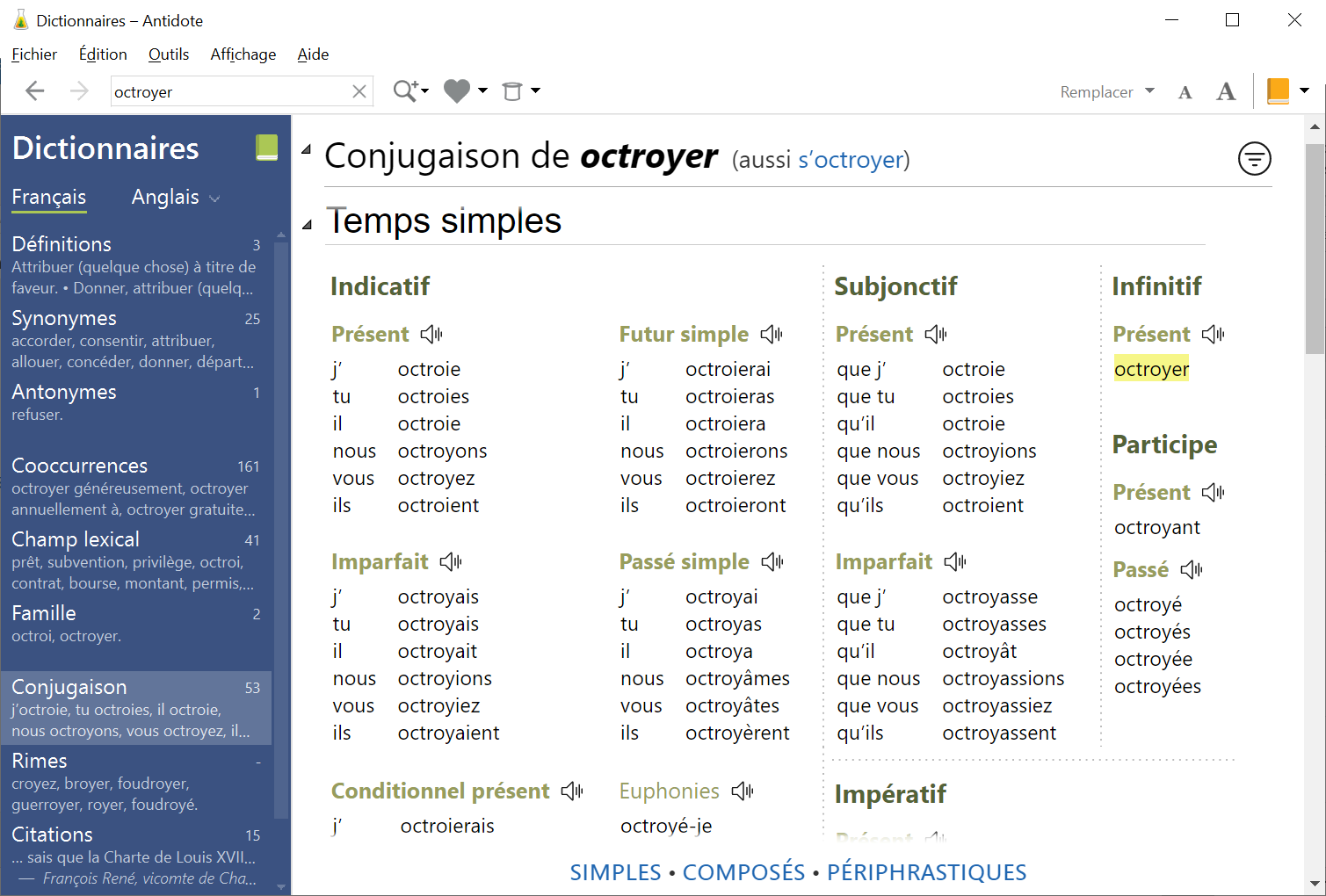Jump to COMPOSÉS tenses
Viewport: 1326px width, 896px height.
tap(743, 872)
